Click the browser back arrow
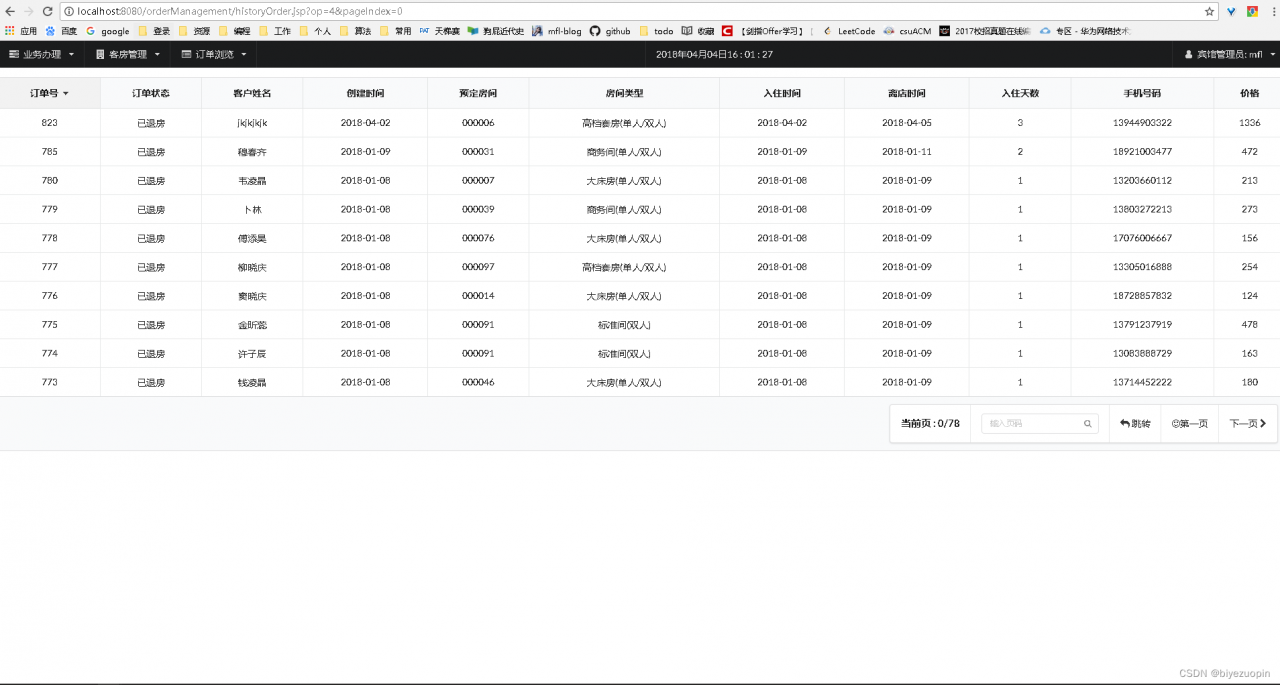Viewport: 1280px width, 685px height. coord(10,11)
